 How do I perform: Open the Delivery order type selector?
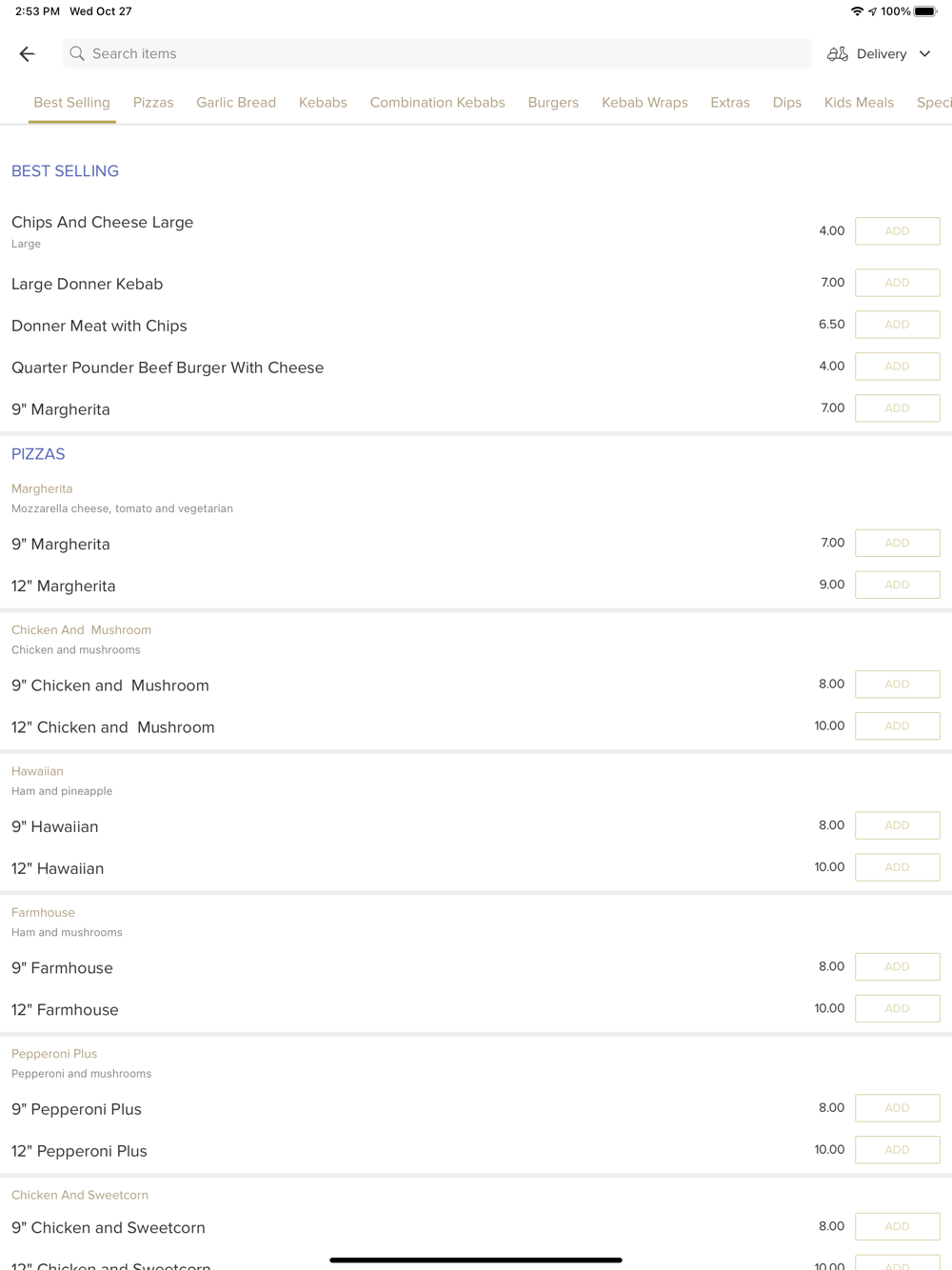click(x=879, y=54)
